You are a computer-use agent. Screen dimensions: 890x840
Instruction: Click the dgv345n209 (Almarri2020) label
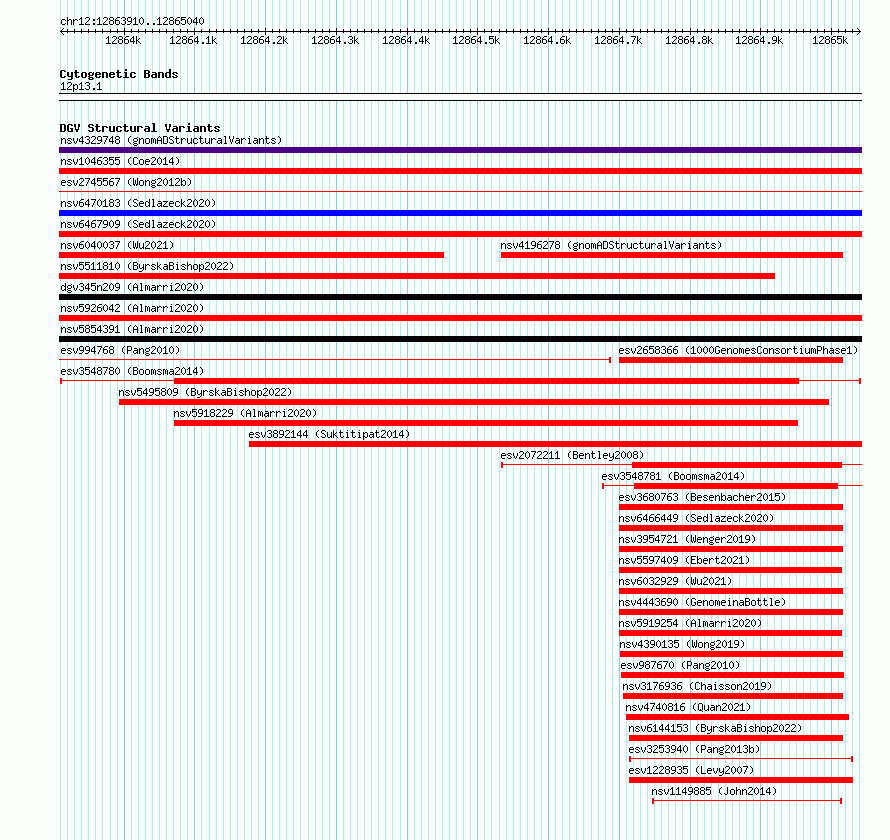[132, 287]
